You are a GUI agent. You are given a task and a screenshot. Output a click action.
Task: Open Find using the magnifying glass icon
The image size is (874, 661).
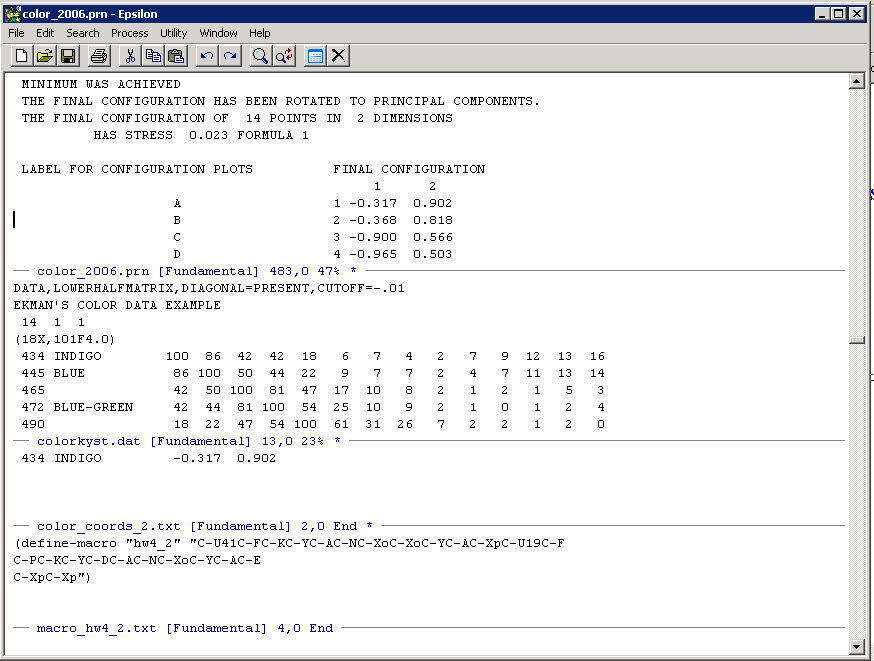260,56
